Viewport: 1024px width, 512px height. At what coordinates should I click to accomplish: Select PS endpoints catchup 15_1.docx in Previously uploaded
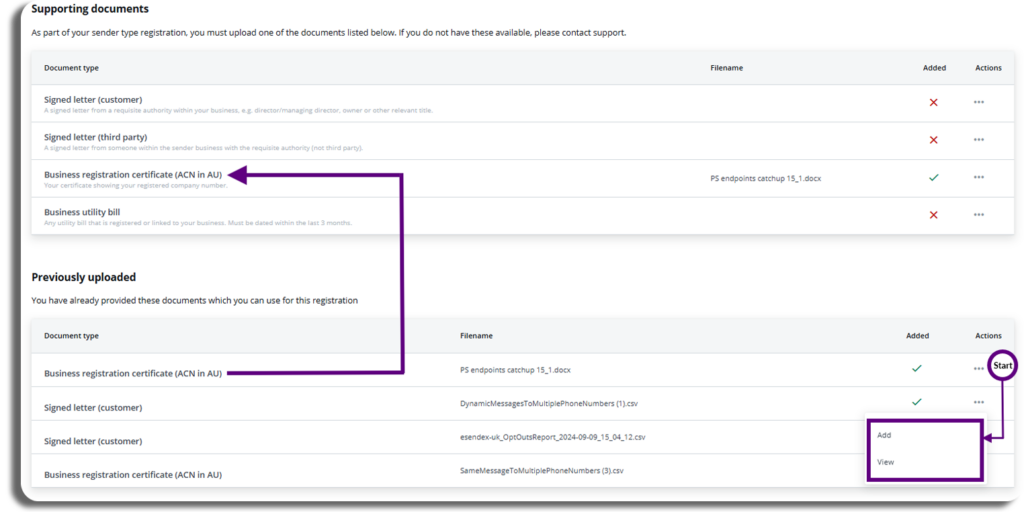[515, 370]
